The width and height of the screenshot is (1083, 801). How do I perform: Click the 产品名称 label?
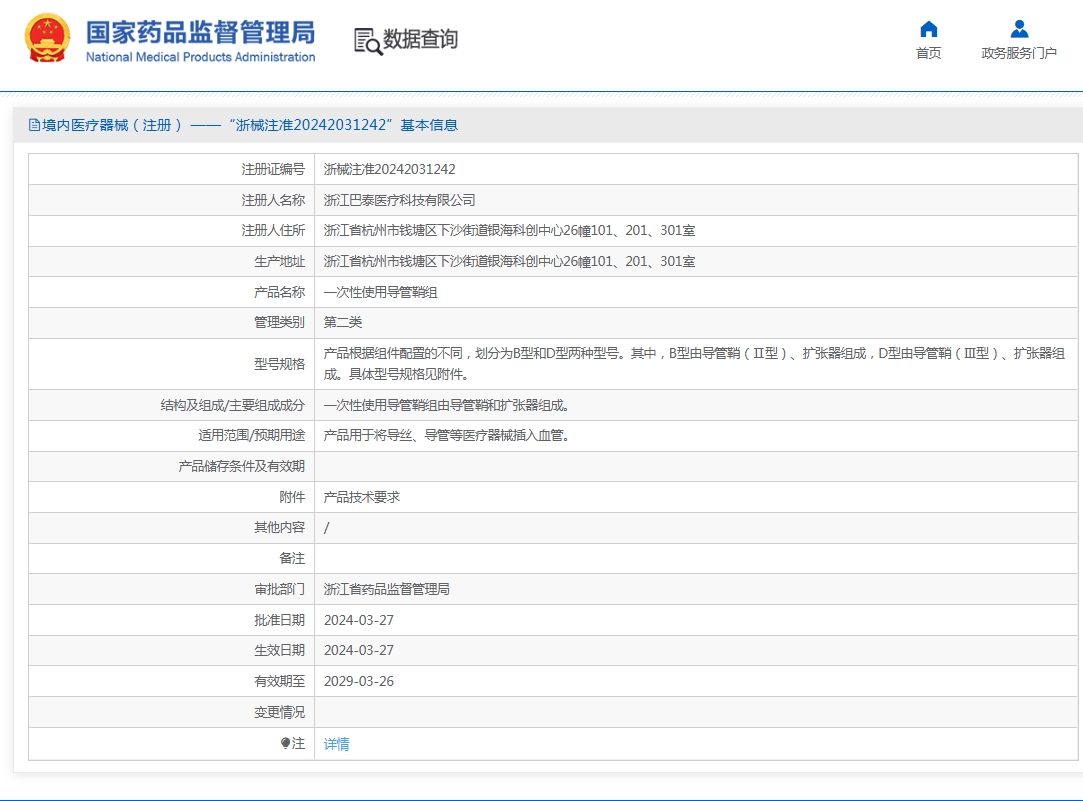[279, 292]
